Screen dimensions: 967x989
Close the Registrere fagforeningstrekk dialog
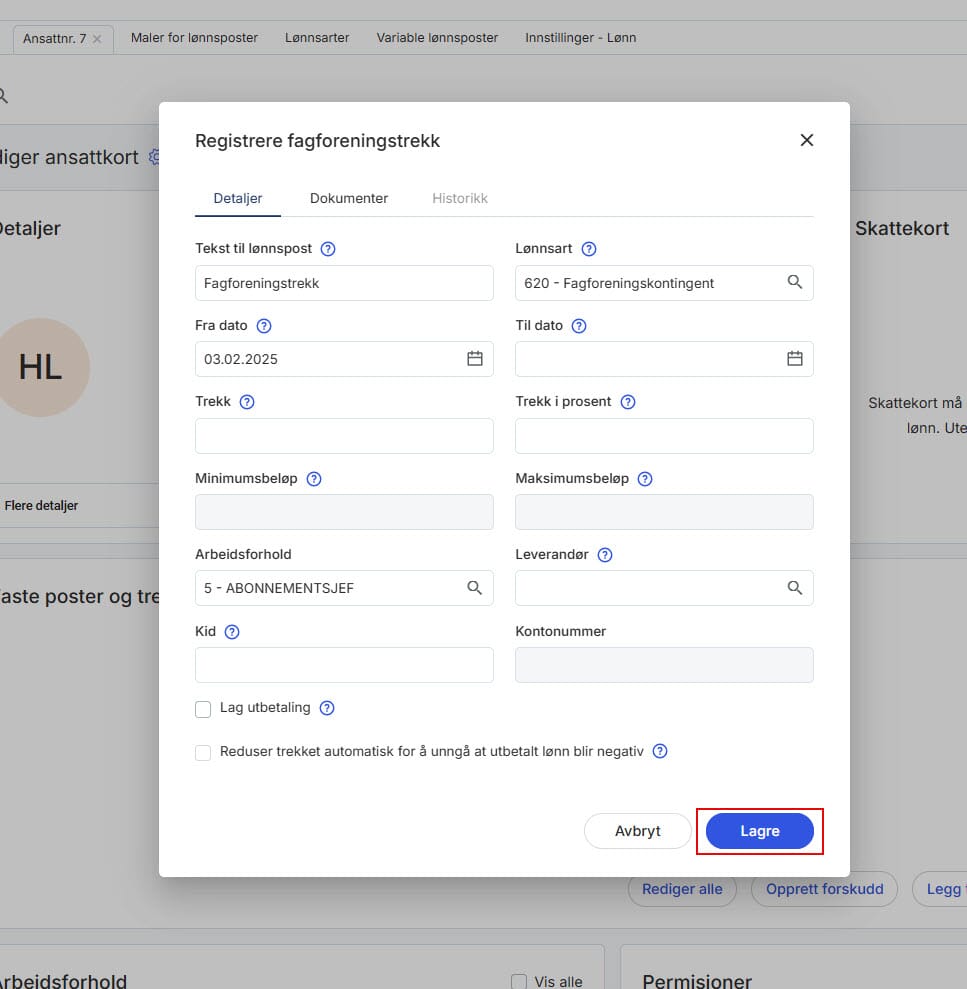point(807,140)
